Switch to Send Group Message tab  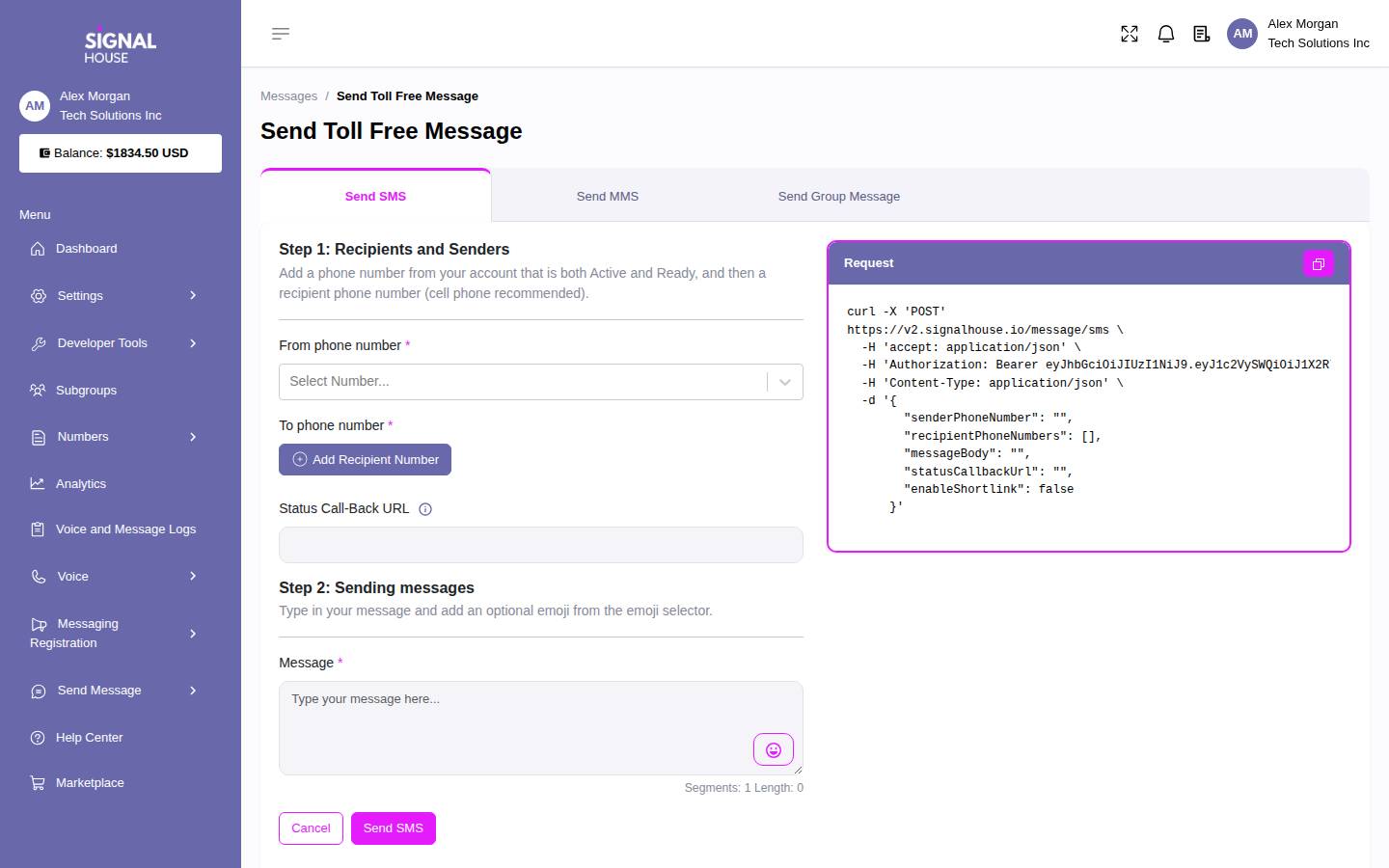click(x=839, y=196)
